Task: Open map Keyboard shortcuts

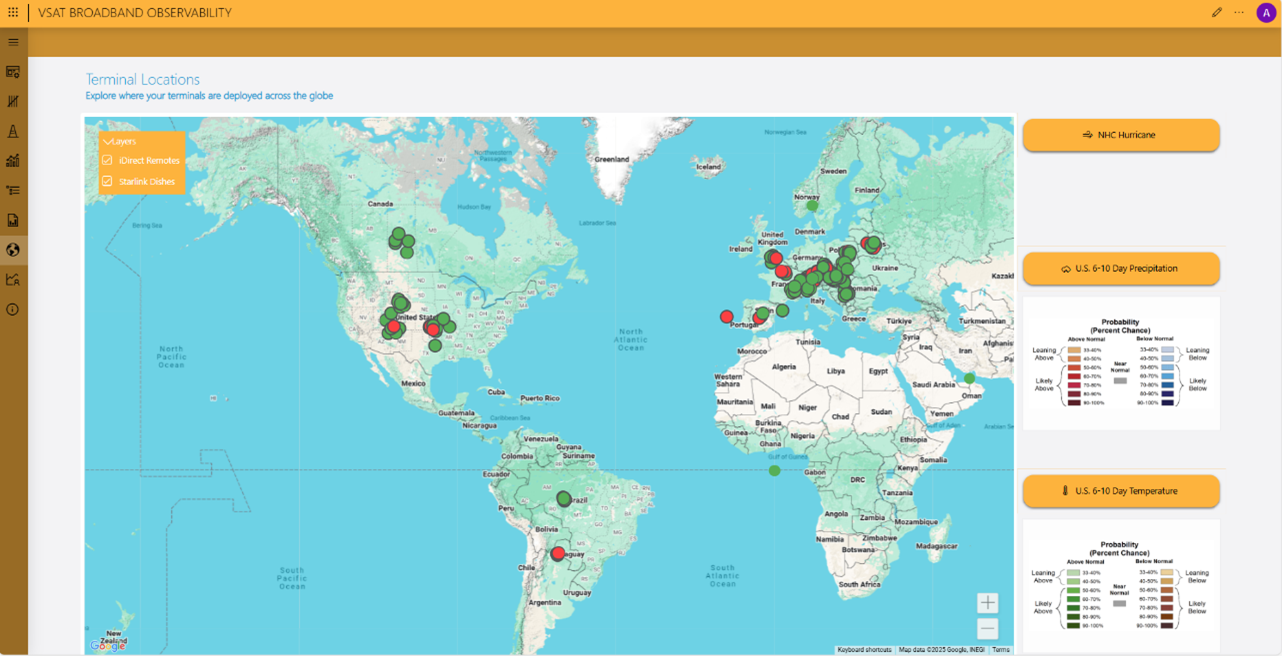Action: pyautogui.click(x=864, y=650)
